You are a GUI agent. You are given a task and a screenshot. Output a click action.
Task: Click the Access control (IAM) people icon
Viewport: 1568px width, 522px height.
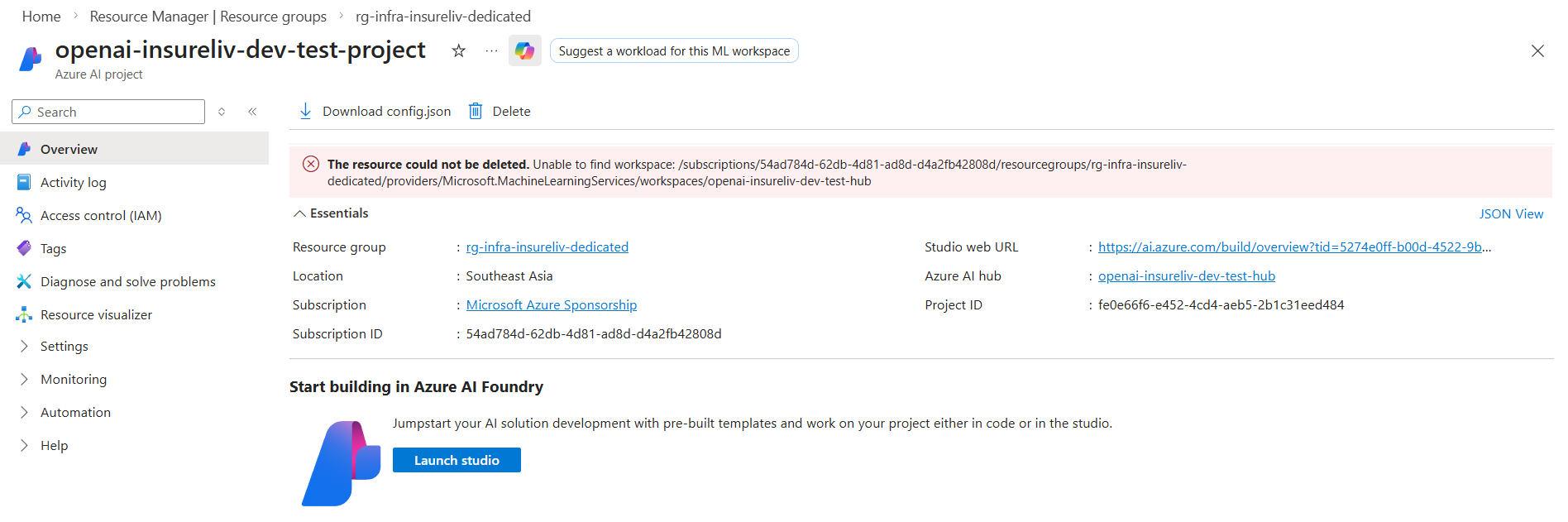coord(24,215)
